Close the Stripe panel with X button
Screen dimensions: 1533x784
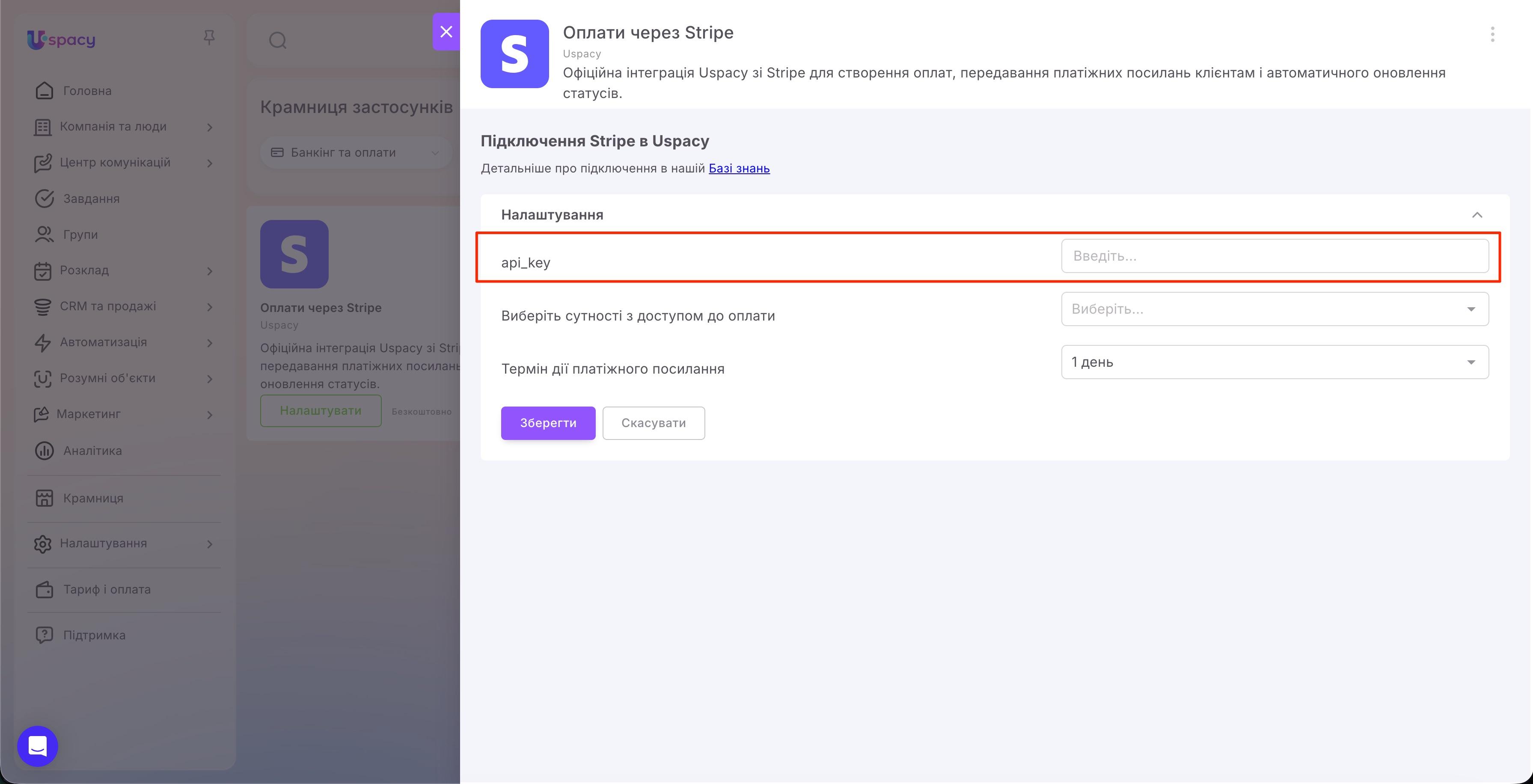pyautogui.click(x=446, y=32)
